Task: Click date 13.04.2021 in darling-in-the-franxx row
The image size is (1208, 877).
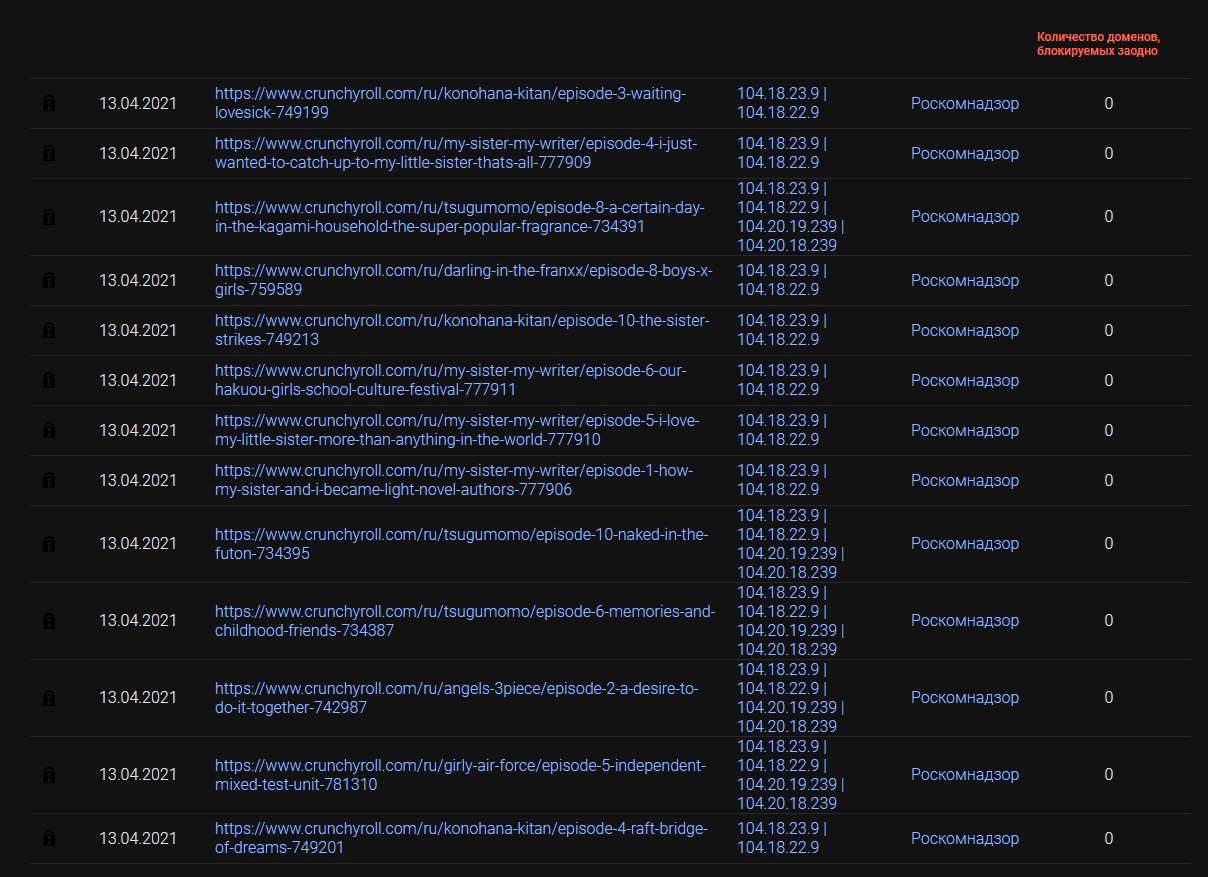Action: 138,280
